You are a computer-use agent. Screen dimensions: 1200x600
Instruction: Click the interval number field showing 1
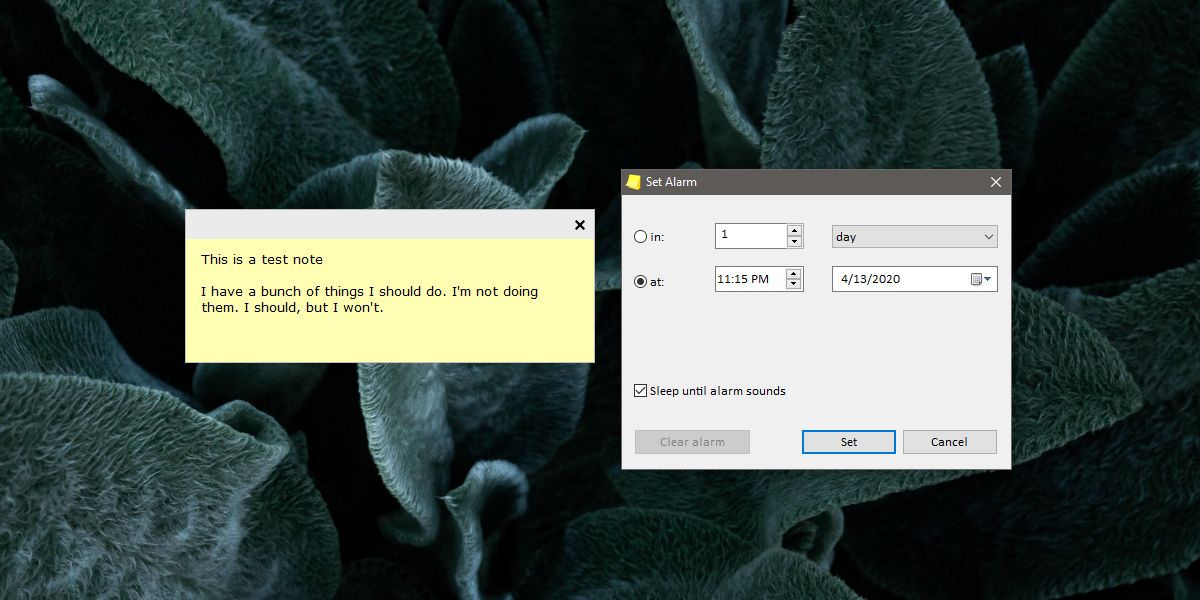[751, 236]
